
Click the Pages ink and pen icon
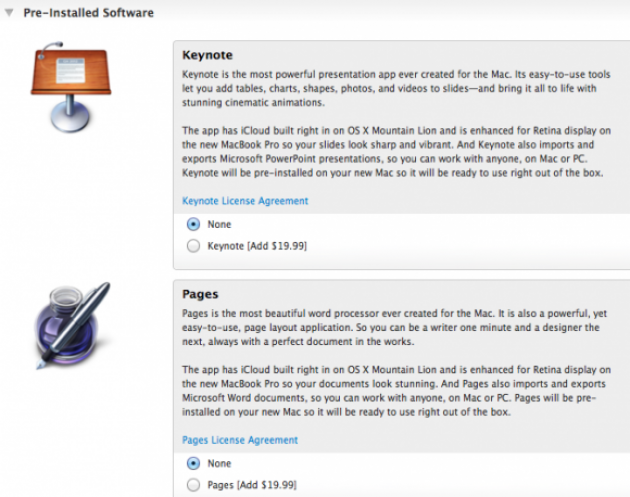click(72, 325)
